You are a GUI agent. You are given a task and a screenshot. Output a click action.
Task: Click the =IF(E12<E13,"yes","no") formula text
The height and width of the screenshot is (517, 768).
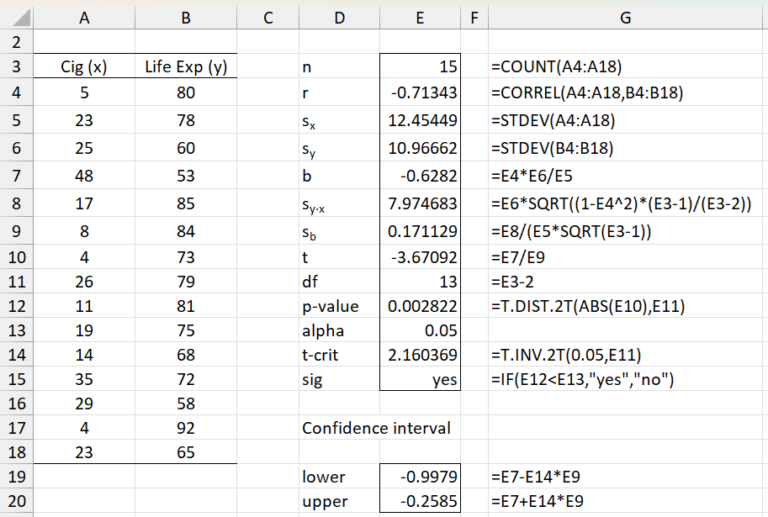coord(582,379)
